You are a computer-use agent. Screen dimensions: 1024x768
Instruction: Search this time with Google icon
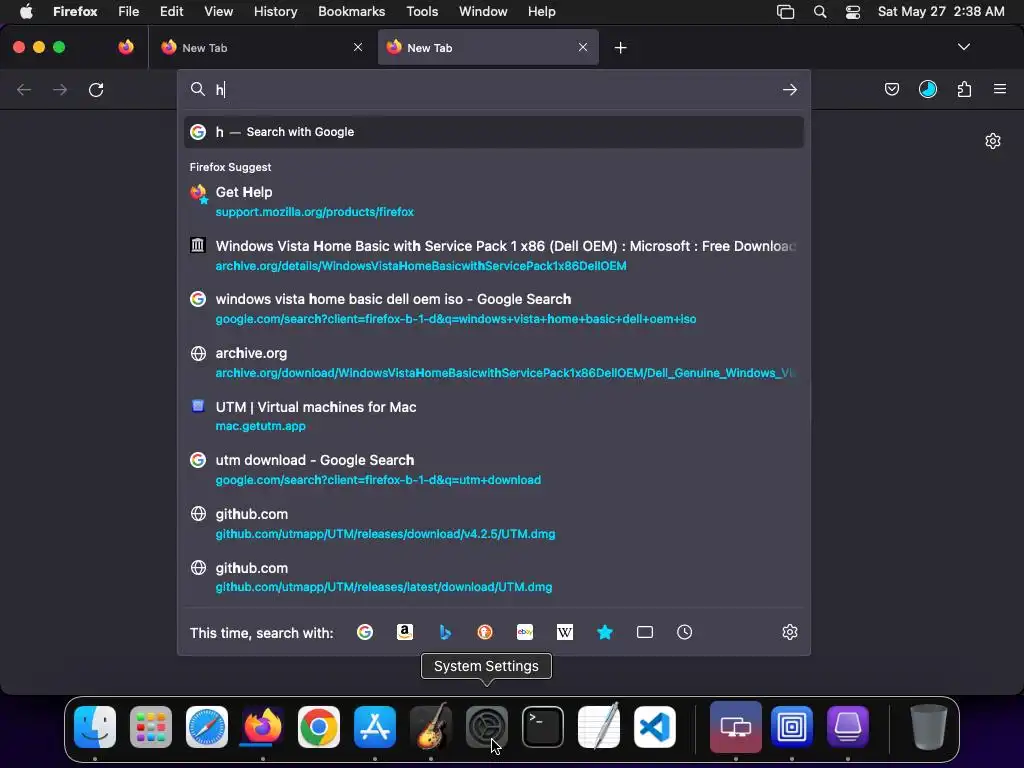(x=365, y=632)
